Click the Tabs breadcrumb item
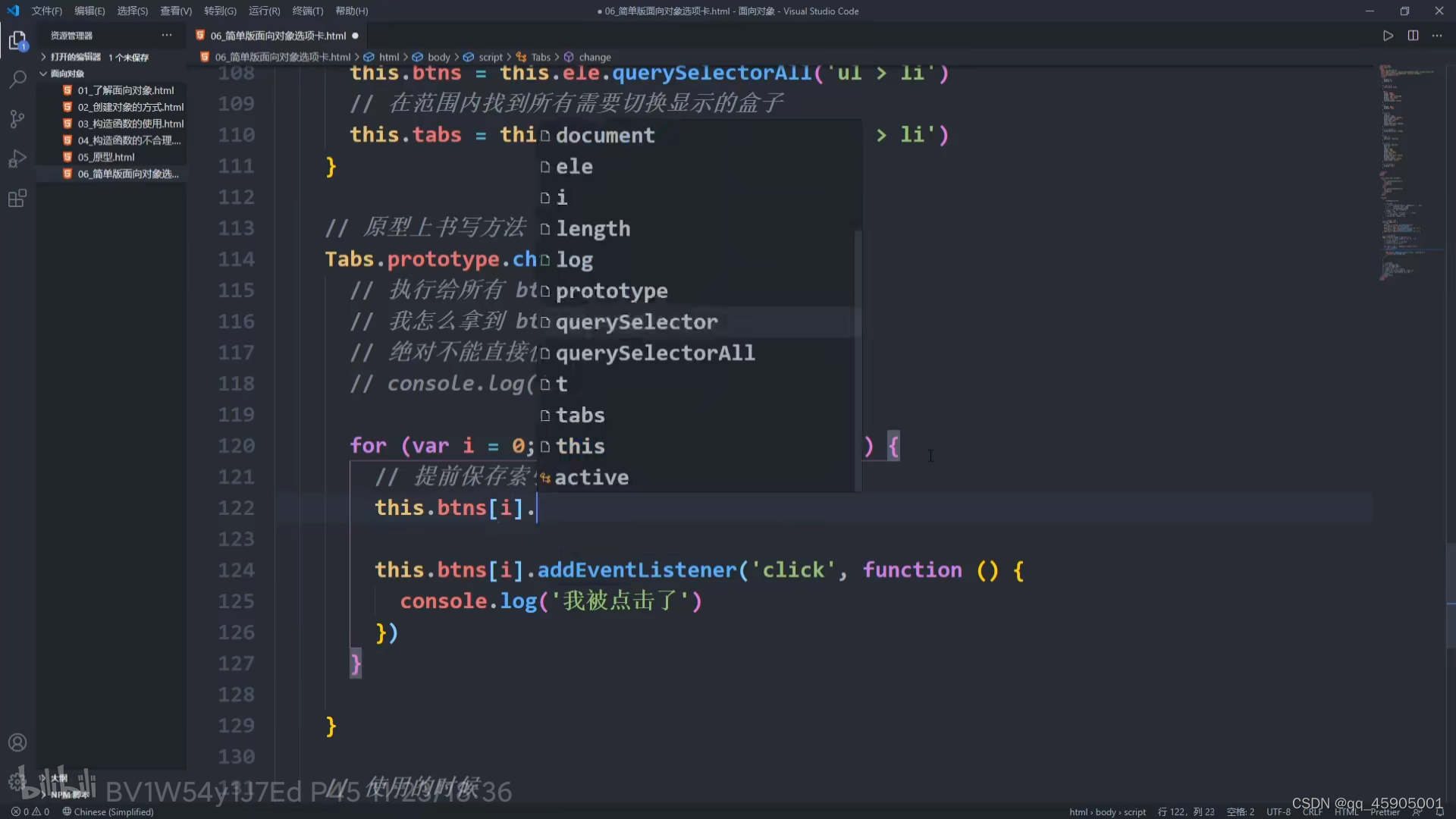1456x819 pixels. pyautogui.click(x=541, y=57)
